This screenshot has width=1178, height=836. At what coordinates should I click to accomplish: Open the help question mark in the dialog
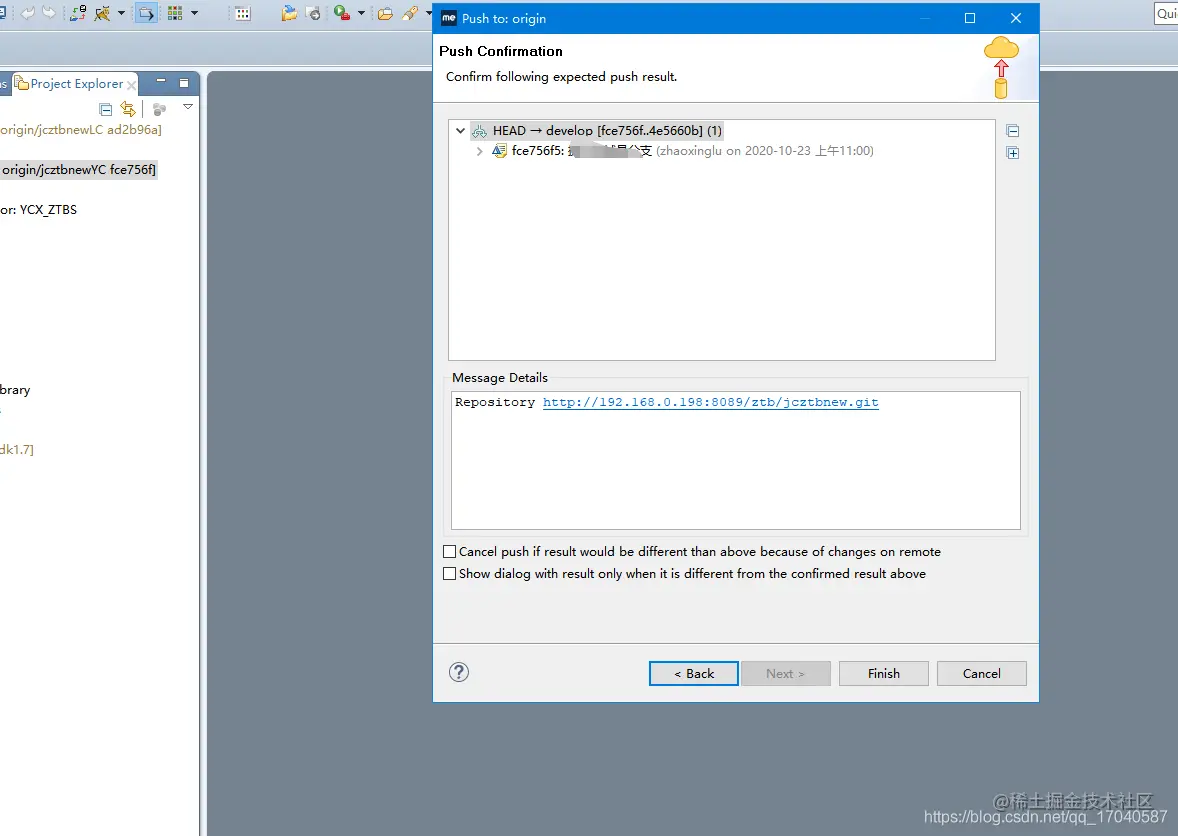[459, 672]
